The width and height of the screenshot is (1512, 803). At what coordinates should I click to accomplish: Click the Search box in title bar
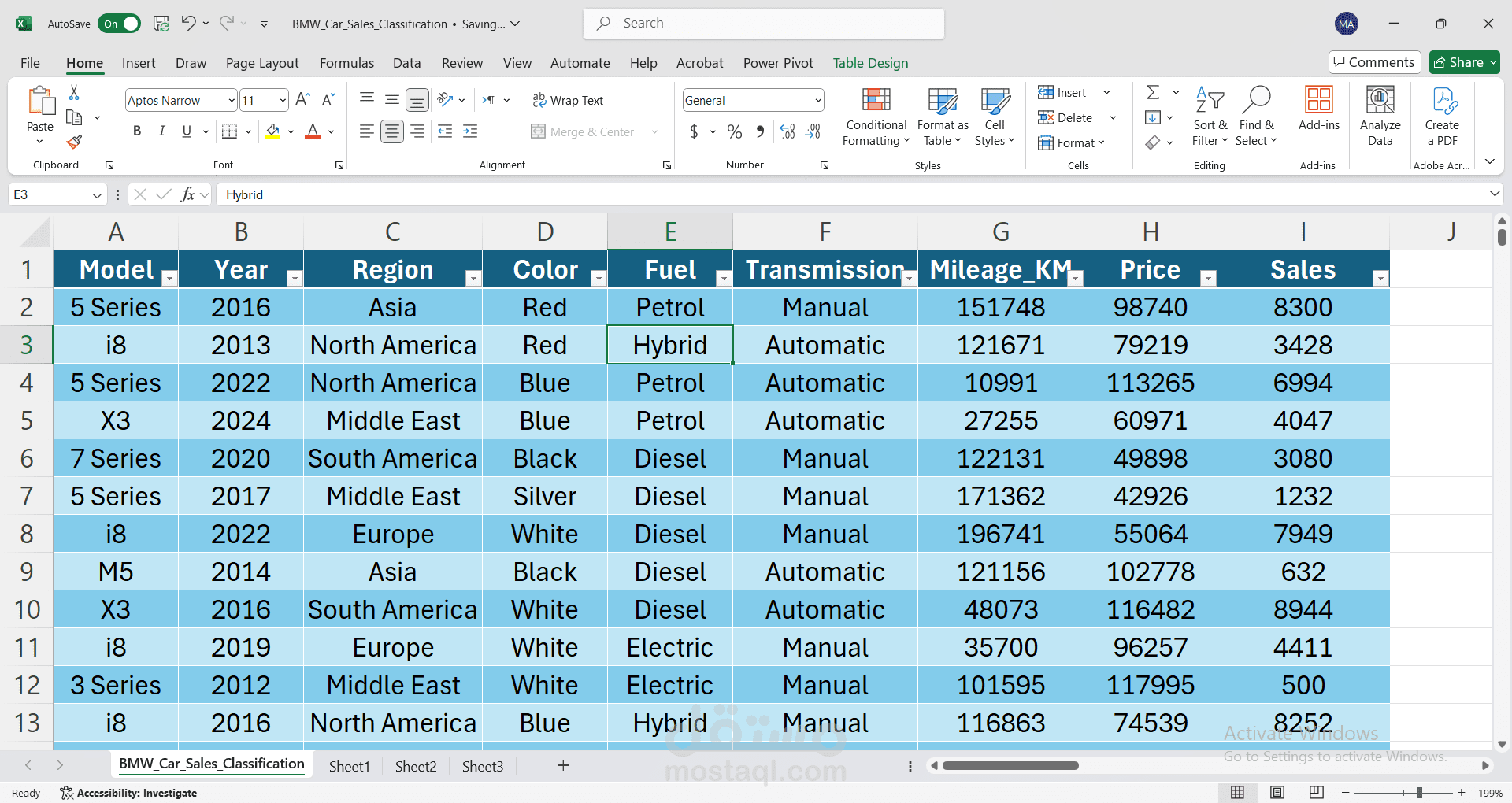764,24
